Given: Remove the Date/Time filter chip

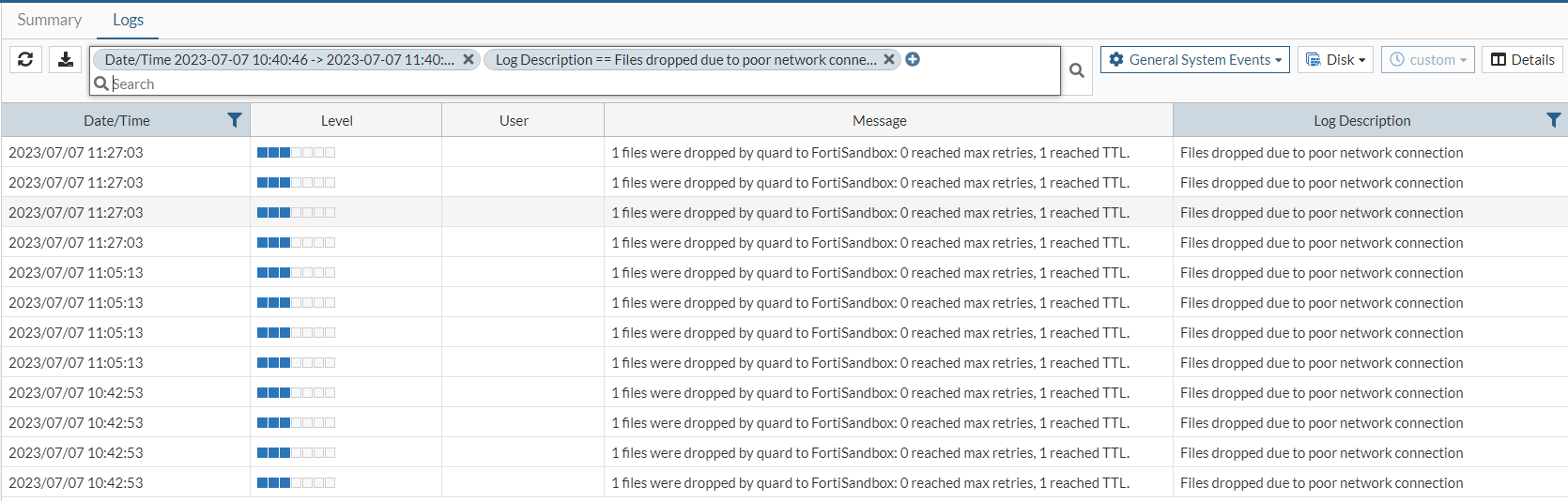Looking at the screenshot, I should 468,59.
